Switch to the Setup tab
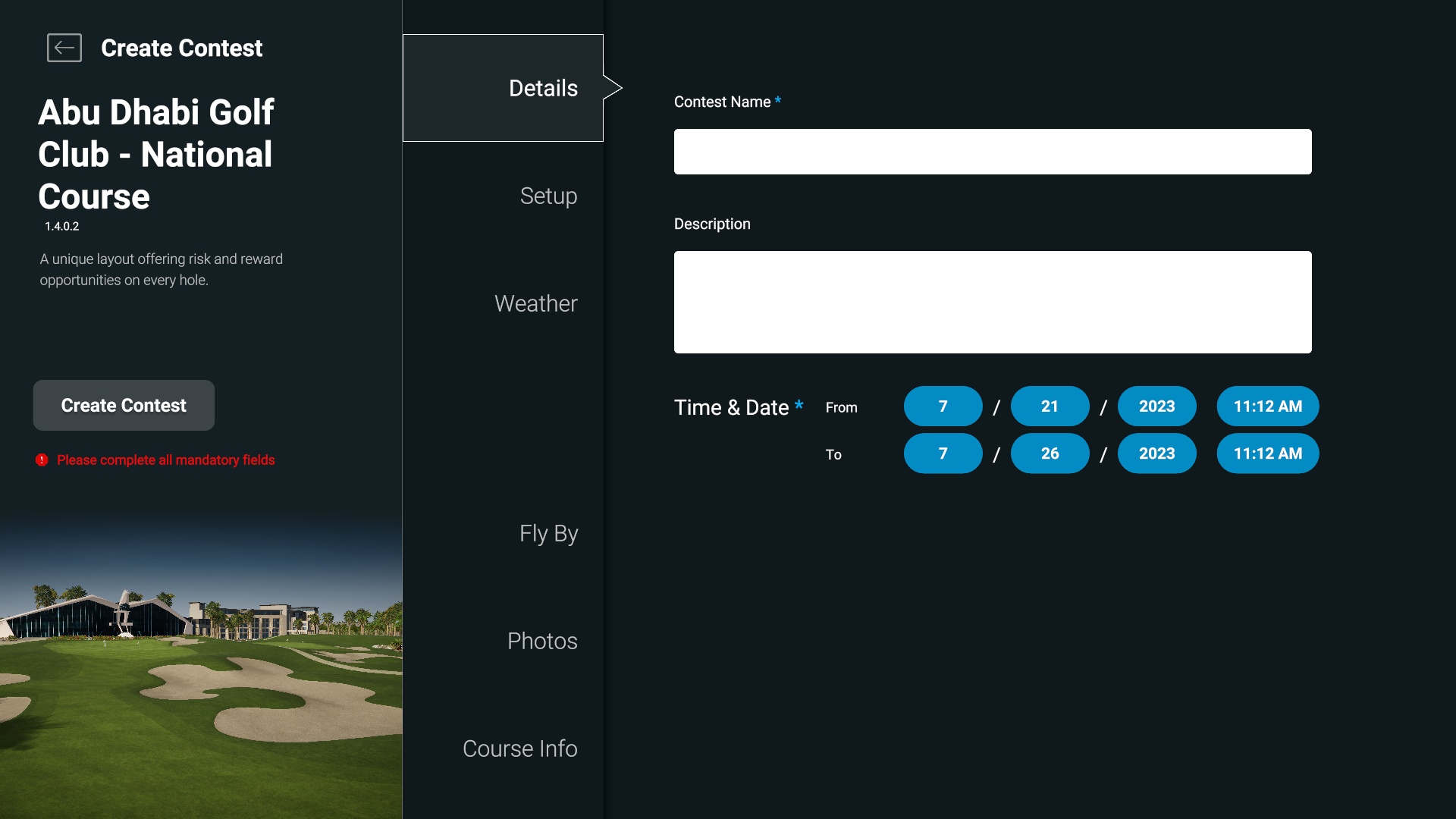The height and width of the screenshot is (819, 1456). [x=548, y=196]
